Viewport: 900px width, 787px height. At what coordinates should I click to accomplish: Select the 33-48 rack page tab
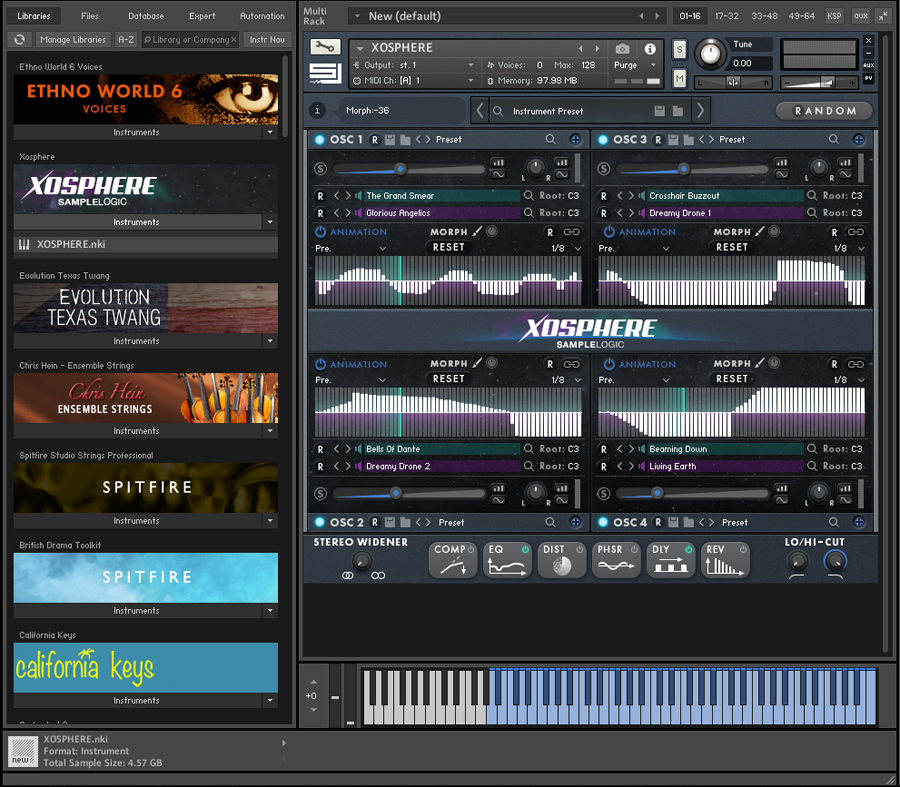click(765, 16)
